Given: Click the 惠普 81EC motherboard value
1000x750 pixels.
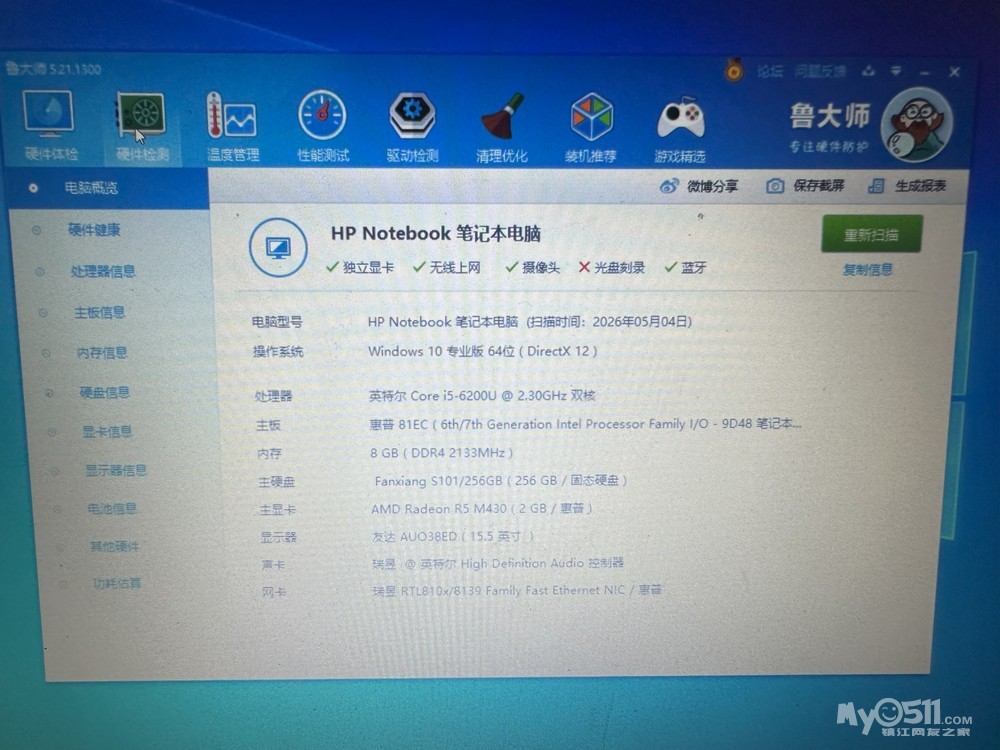Looking at the screenshot, I should [585, 424].
